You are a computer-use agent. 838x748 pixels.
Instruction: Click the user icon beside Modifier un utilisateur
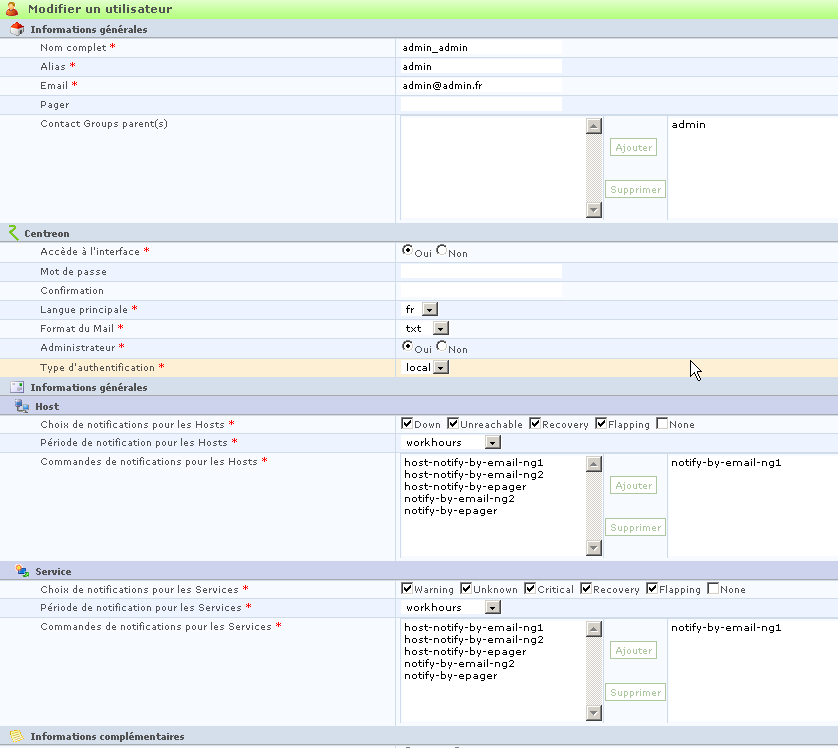(12, 9)
